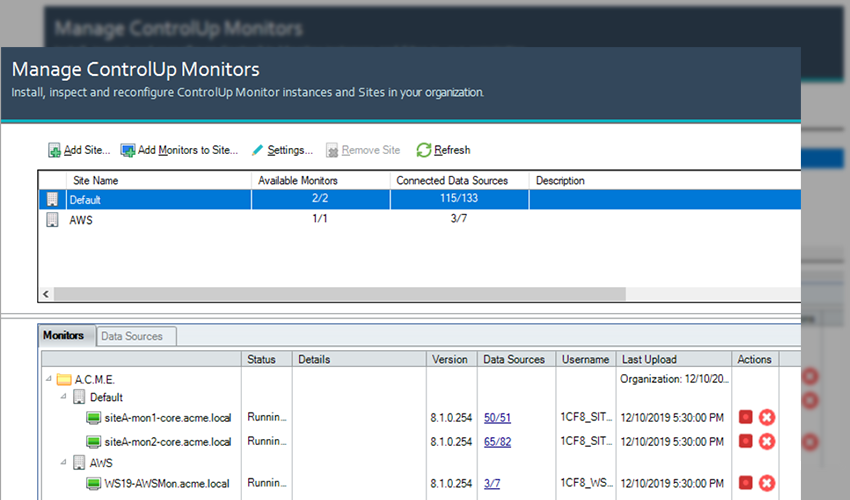850x500 pixels.
Task: Remove the WS19-AWSMon monitor
Action: (x=767, y=483)
